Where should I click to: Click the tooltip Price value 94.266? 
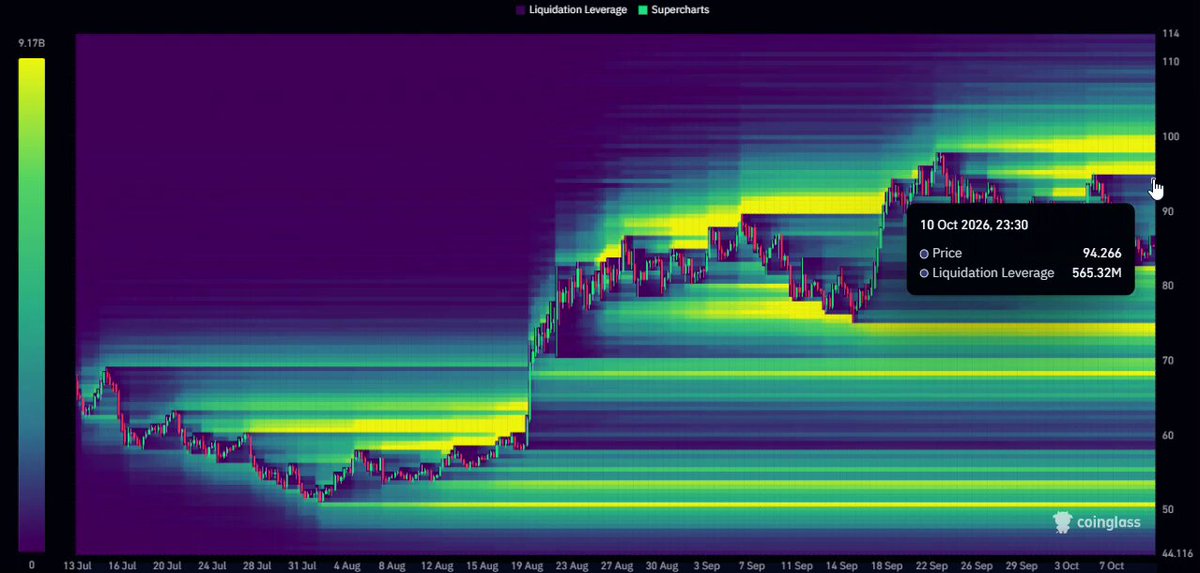click(x=1102, y=253)
